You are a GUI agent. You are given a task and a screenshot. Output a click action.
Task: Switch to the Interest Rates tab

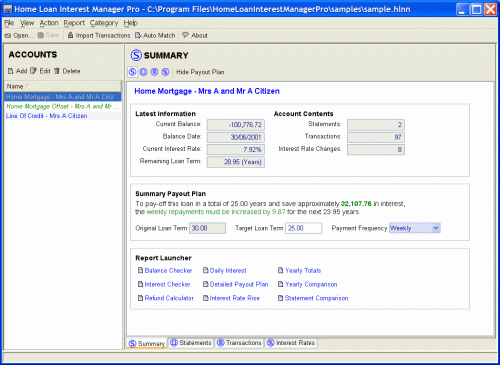(x=291, y=343)
